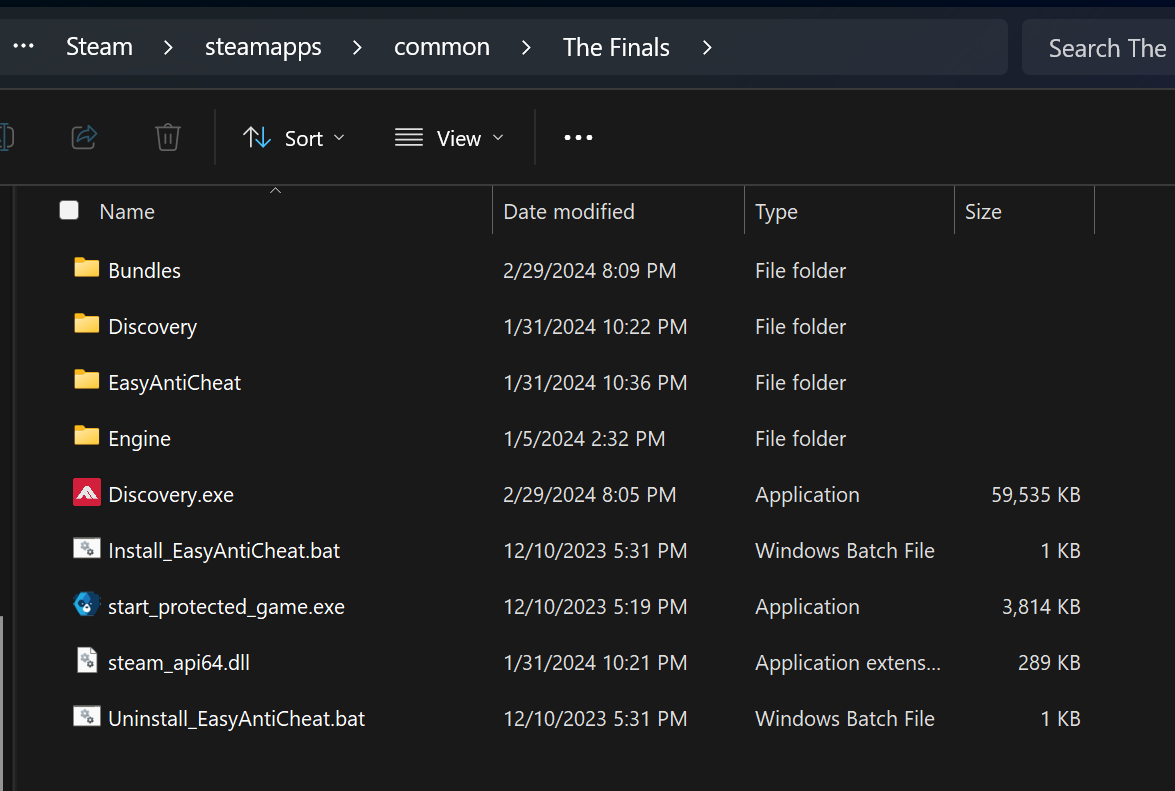This screenshot has width=1175, height=791.
Task: Sort by Date modified column header
Action: (x=569, y=212)
